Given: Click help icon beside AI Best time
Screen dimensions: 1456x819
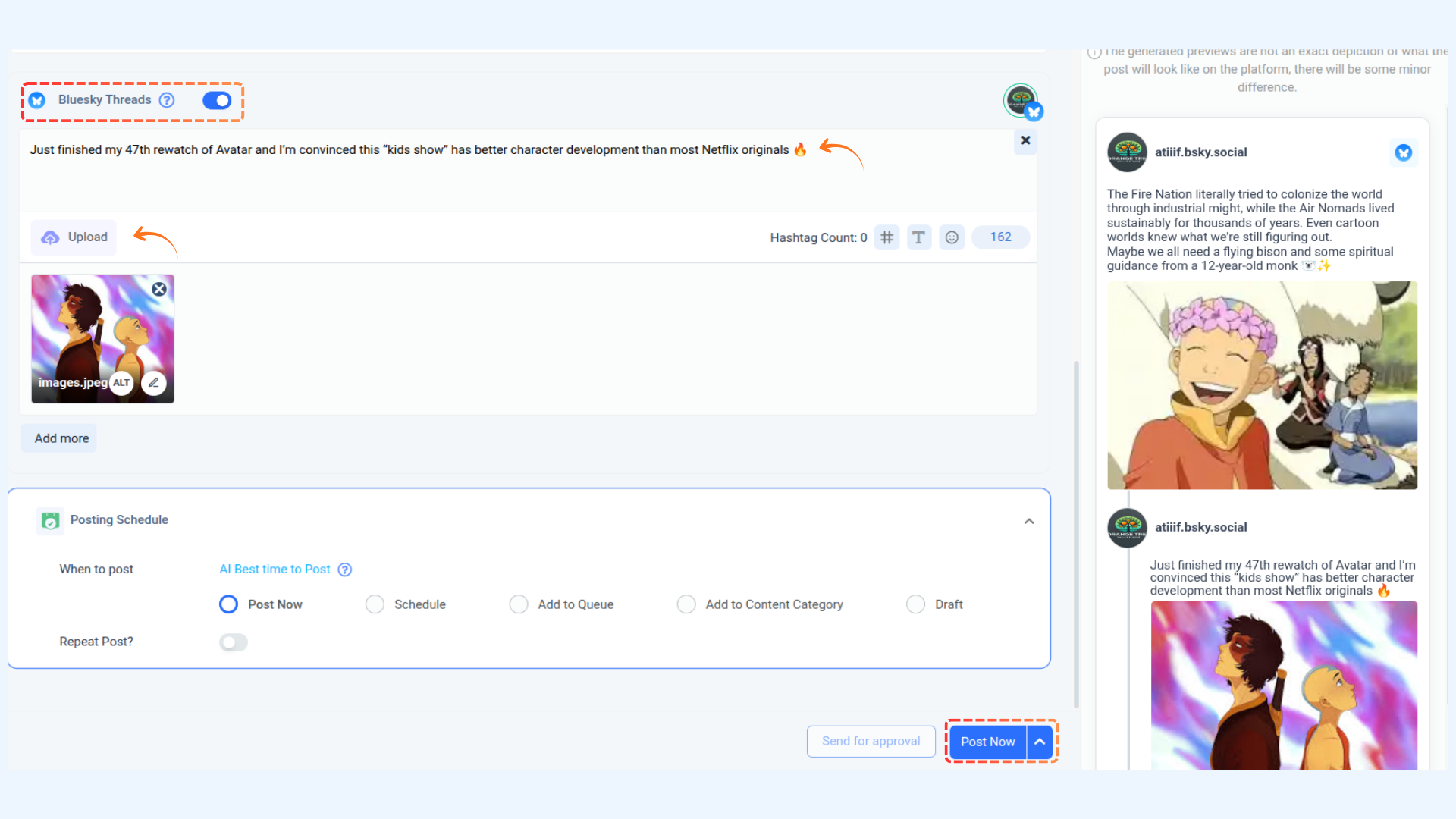Looking at the screenshot, I should tap(345, 570).
